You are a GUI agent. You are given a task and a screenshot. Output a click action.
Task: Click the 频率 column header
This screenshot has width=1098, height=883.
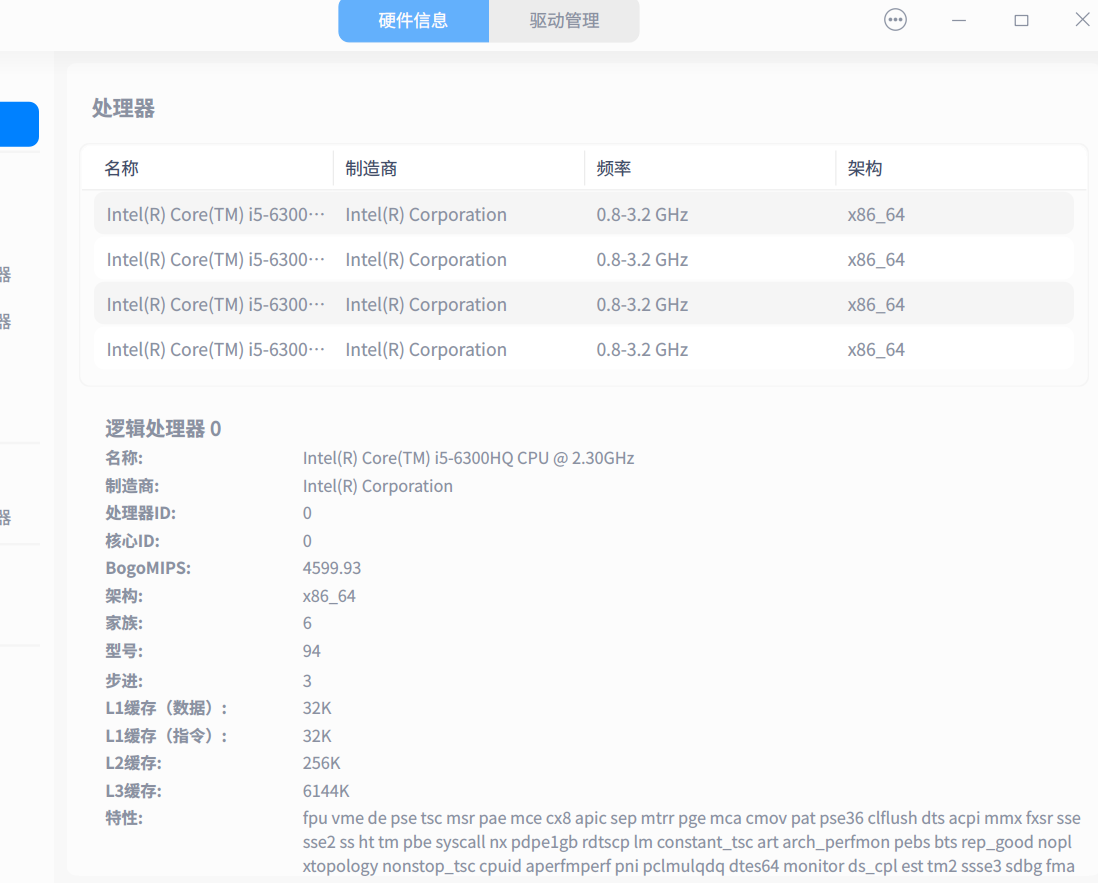[612, 168]
